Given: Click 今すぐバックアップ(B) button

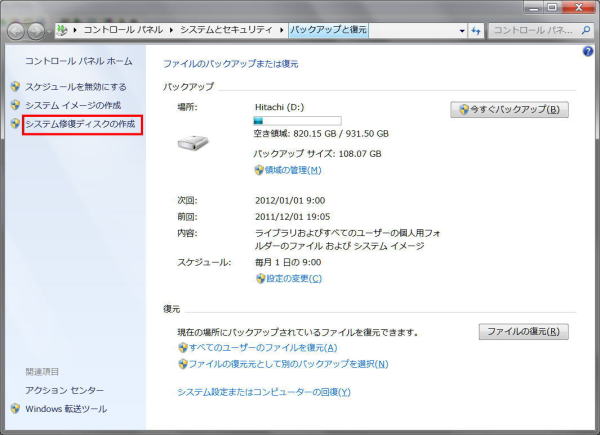Looking at the screenshot, I should tap(509, 110).
